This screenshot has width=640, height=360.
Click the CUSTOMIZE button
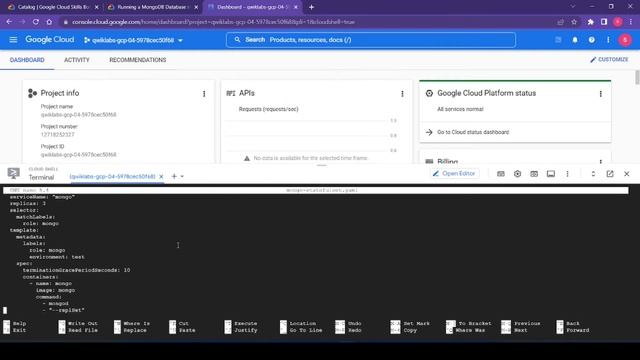[x=609, y=60]
